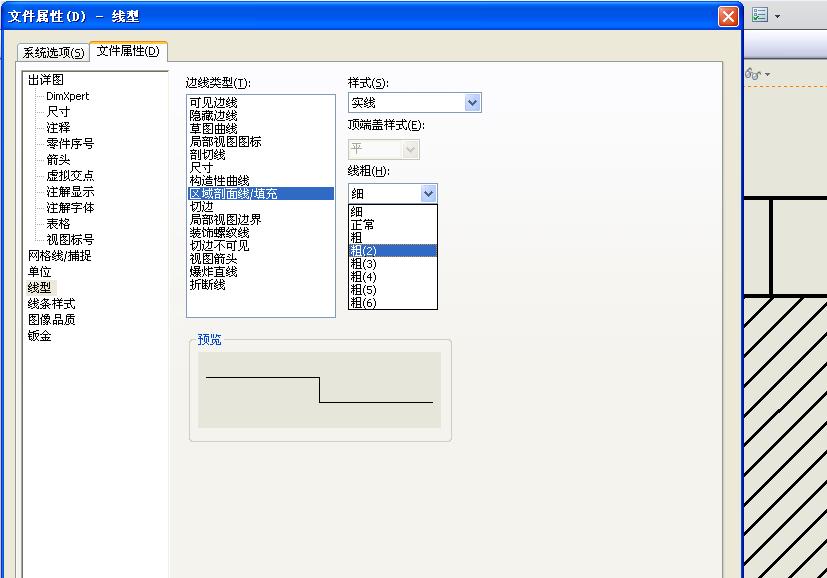Viewport: 827px width, 578px height.
Task: Open the 表格 settings node
Action: click(58, 224)
